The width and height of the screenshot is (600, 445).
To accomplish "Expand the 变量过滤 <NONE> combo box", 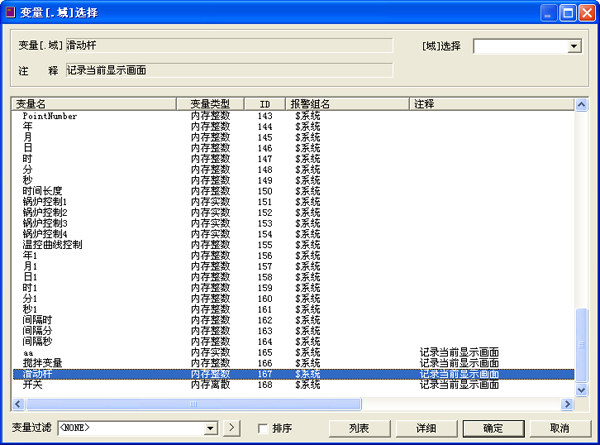I will pyautogui.click(x=210, y=428).
